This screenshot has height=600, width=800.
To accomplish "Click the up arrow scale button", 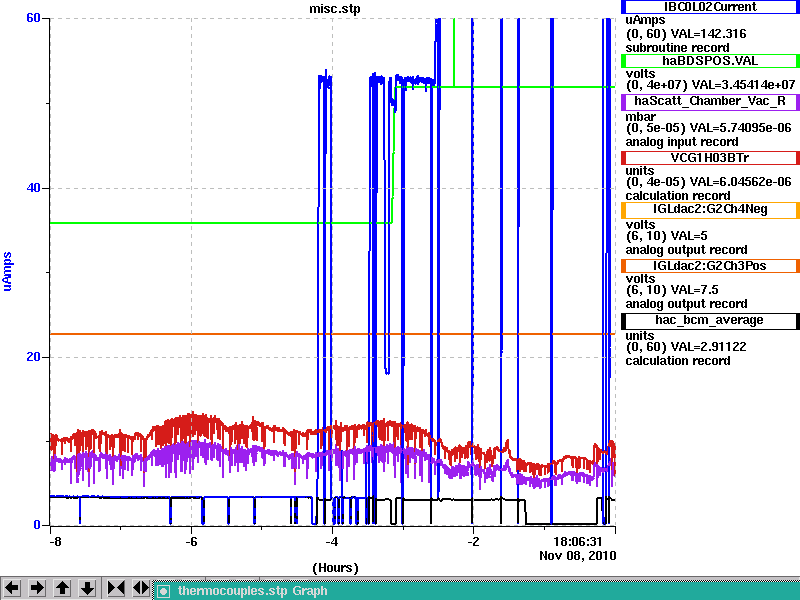I will click(x=62, y=588).
